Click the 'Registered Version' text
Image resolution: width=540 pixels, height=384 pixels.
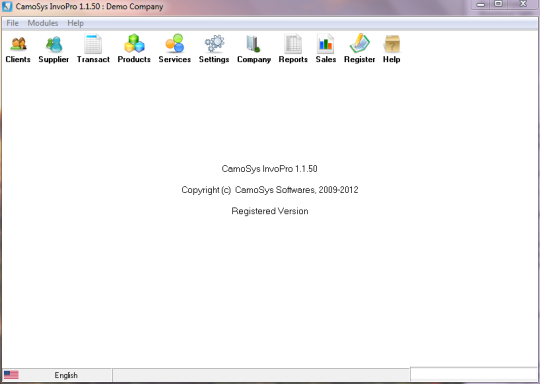(x=270, y=211)
